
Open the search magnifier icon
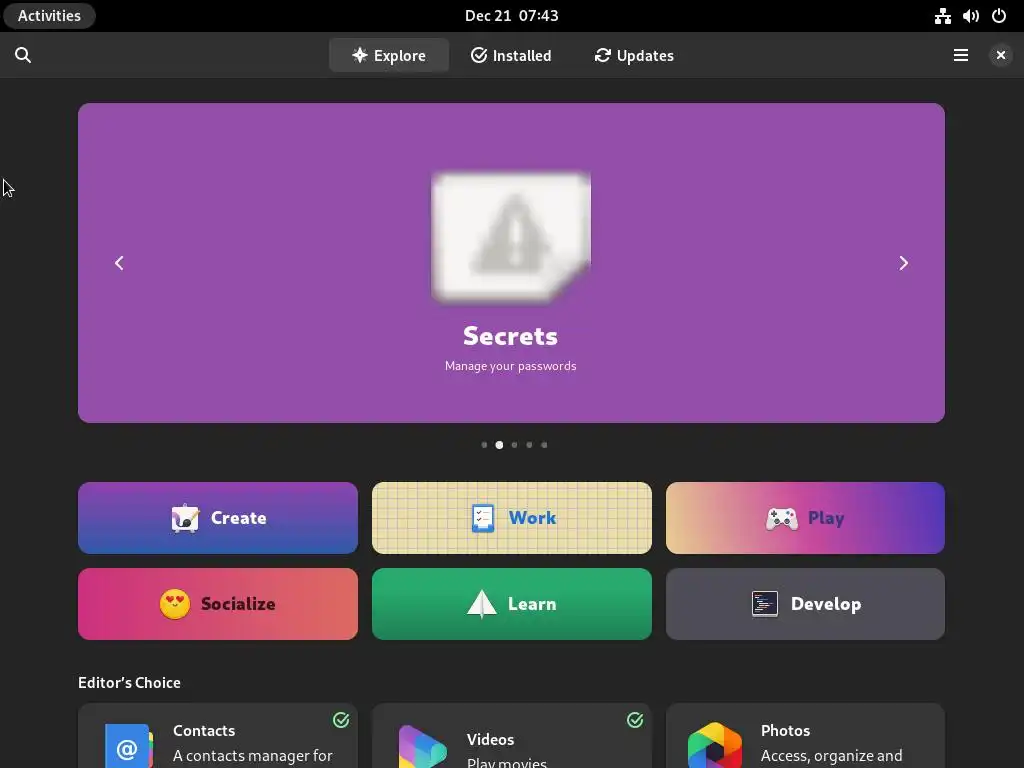[23, 56]
